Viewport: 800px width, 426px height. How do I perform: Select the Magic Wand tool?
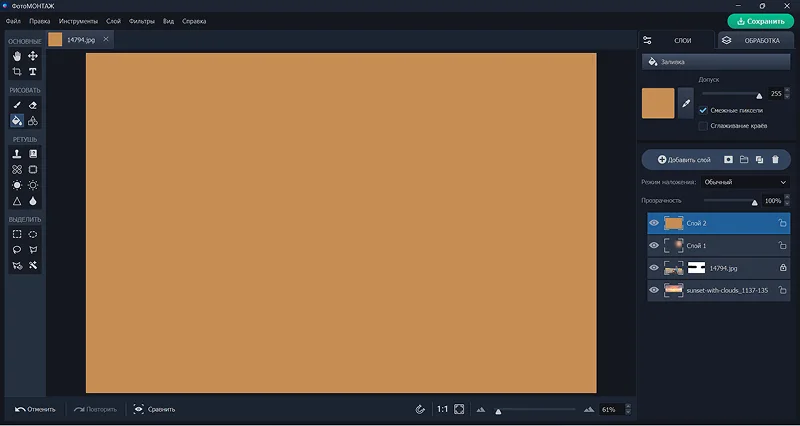pos(33,265)
